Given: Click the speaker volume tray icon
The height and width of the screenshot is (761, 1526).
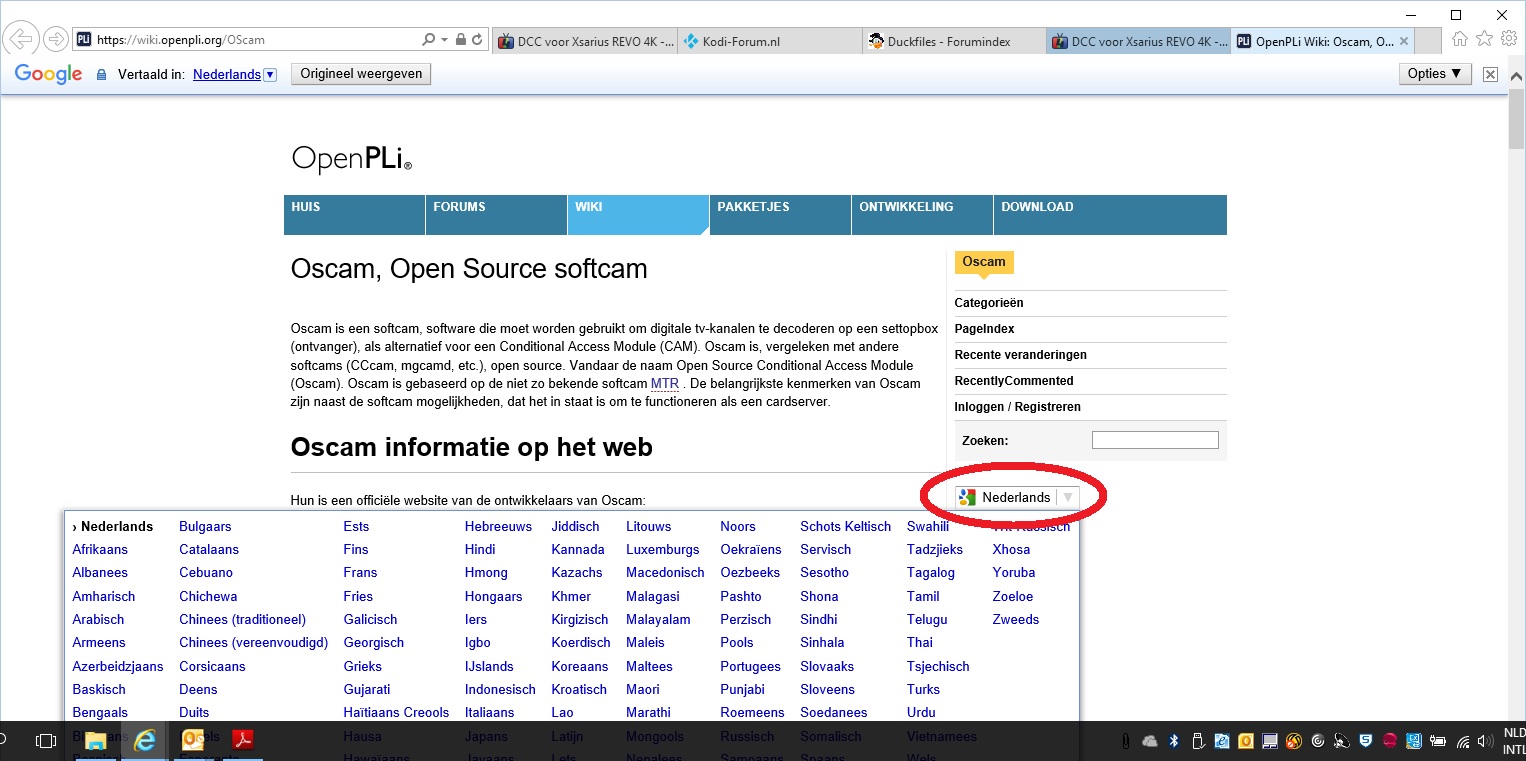Looking at the screenshot, I should [1487, 741].
